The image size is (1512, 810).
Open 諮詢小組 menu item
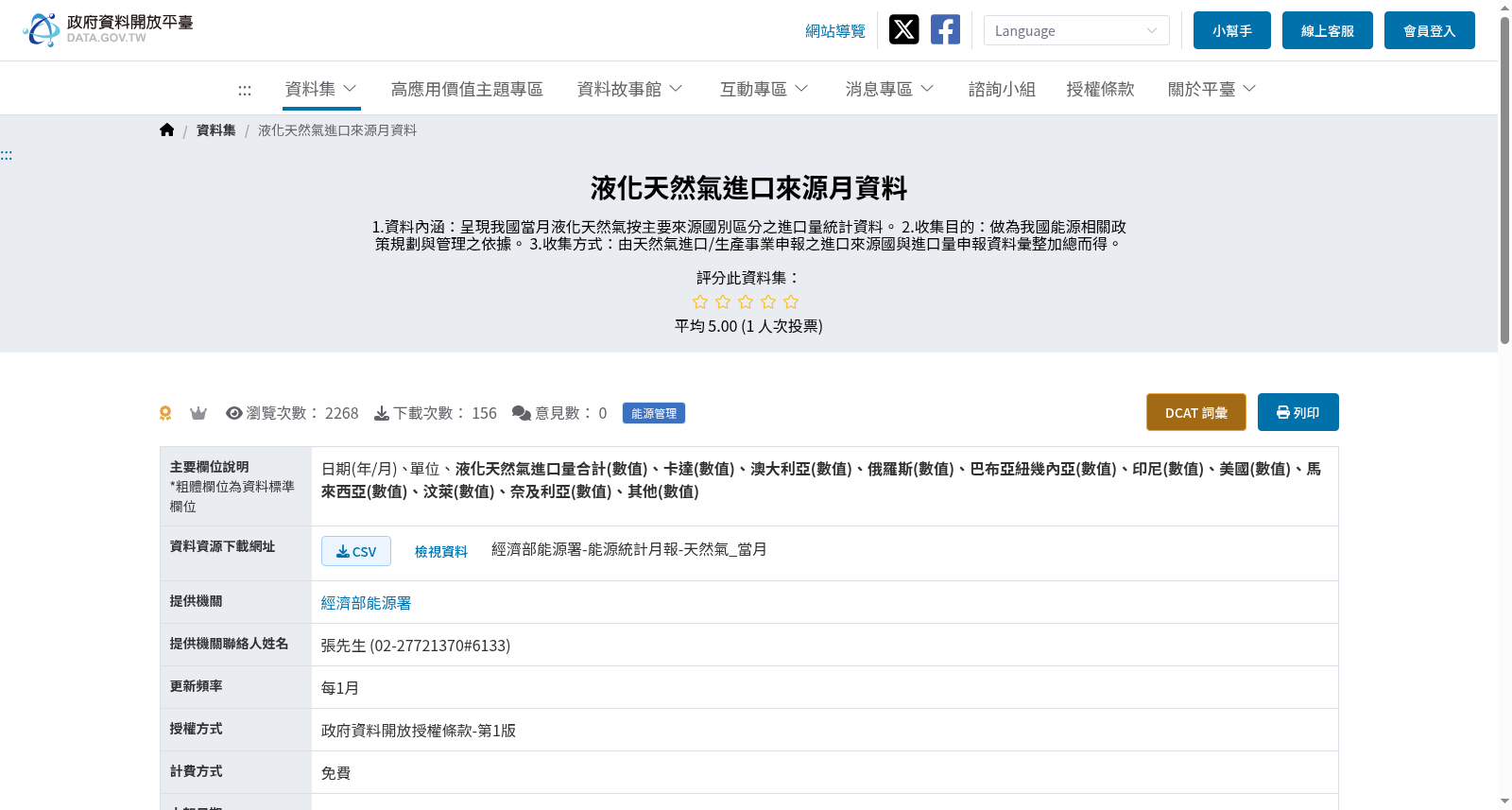[1002, 89]
